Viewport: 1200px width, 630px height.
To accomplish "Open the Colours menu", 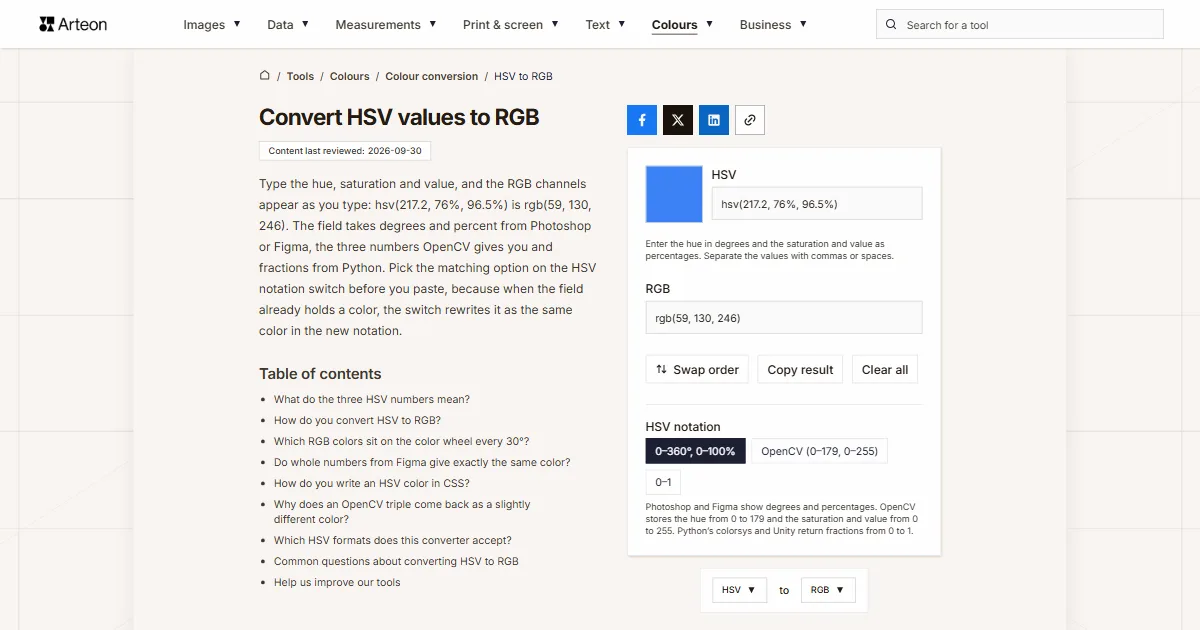I will pyautogui.click(x=682, y=25).
